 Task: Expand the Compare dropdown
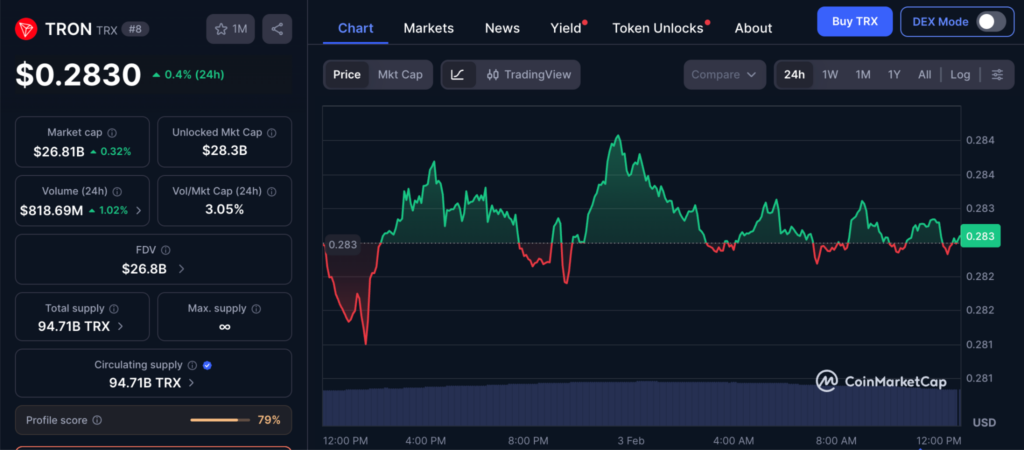[724, 75]
